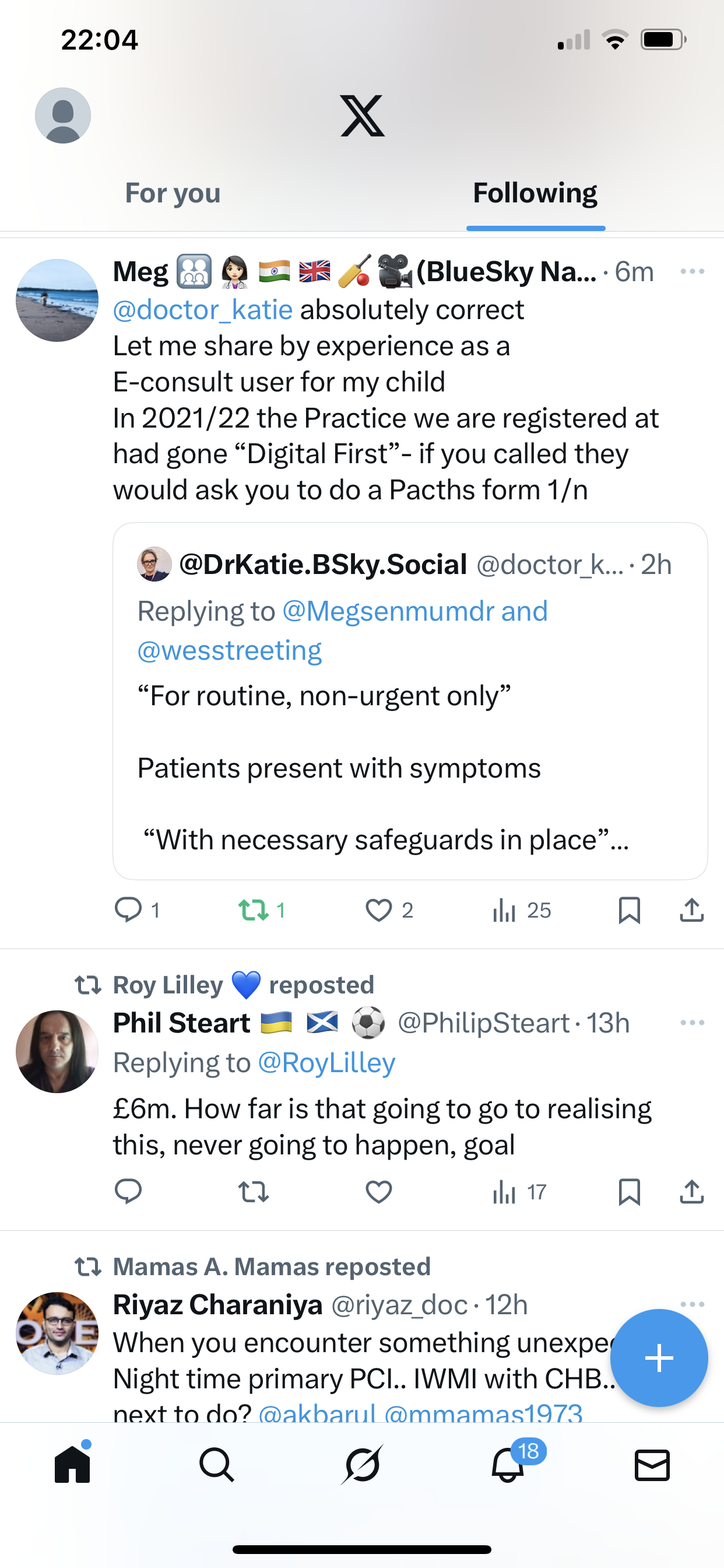Open more options on Phil Steart's post
This screenshot has height=1568, width=724.
pyautogui.click(x=693, y=1023)
